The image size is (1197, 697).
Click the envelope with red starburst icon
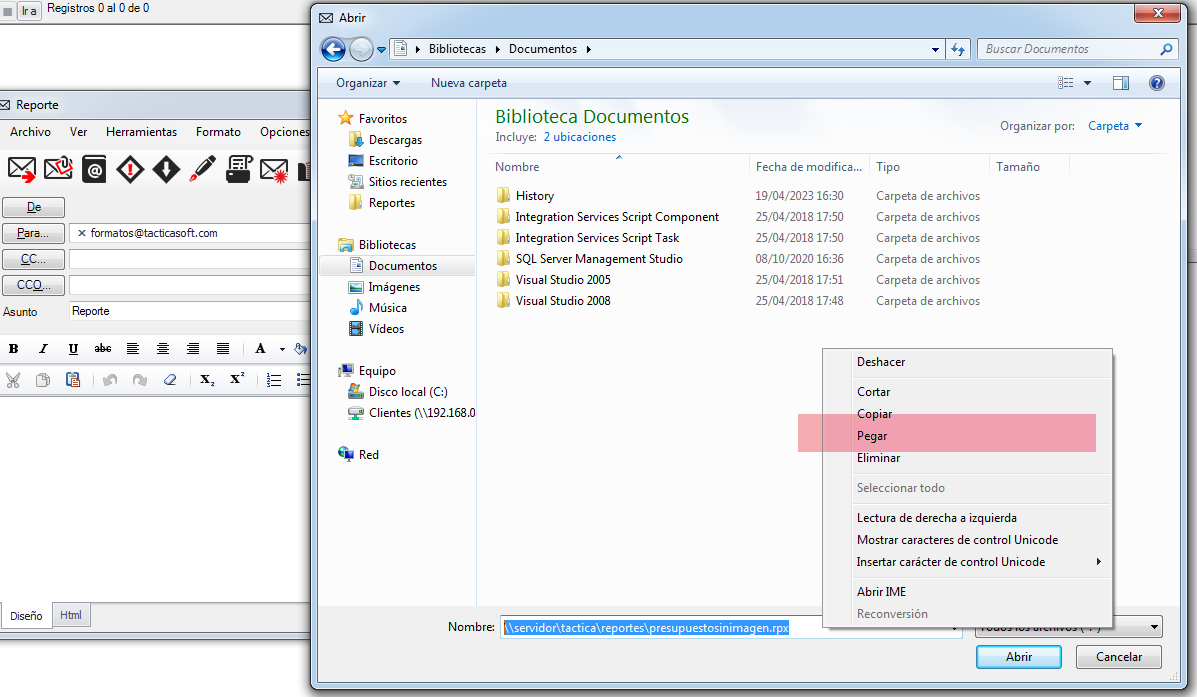click(274, 169)
